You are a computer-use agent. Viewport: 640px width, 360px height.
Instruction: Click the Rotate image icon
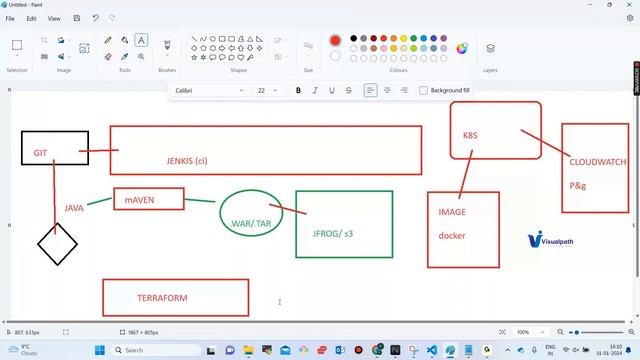pyautogui.click(x=61, y=40)
